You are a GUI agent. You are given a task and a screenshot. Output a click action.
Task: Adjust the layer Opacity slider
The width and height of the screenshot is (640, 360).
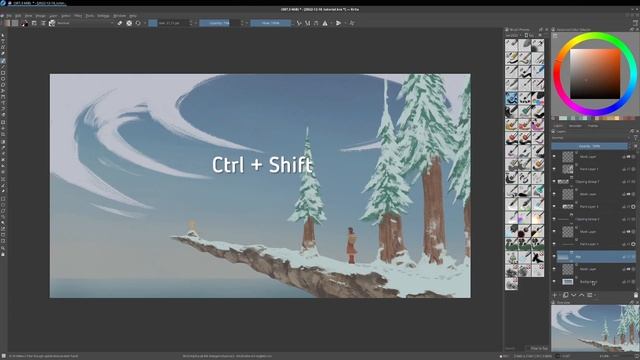590,146
